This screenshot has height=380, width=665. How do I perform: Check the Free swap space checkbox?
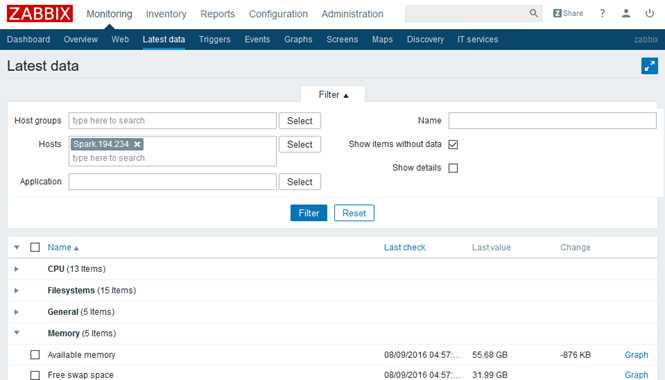(35, 375)
